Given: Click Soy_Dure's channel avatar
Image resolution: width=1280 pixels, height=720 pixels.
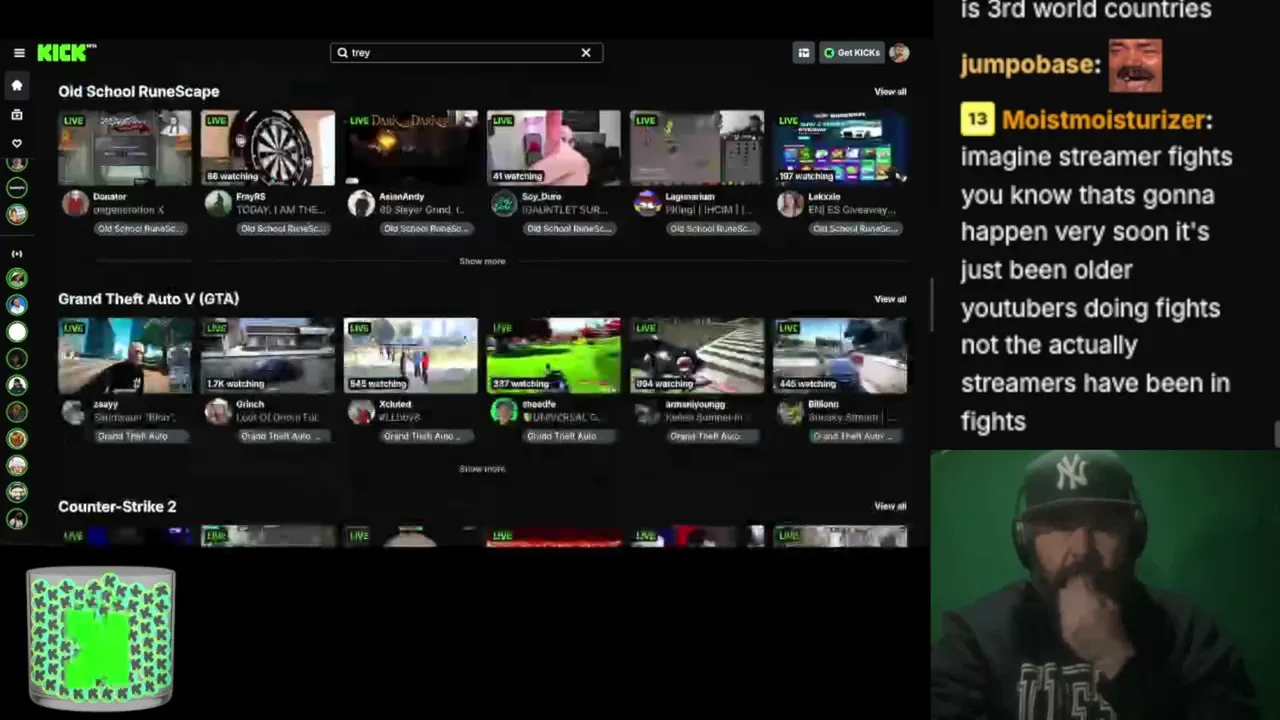Looking at the screenshot, I should pos(504,204).
